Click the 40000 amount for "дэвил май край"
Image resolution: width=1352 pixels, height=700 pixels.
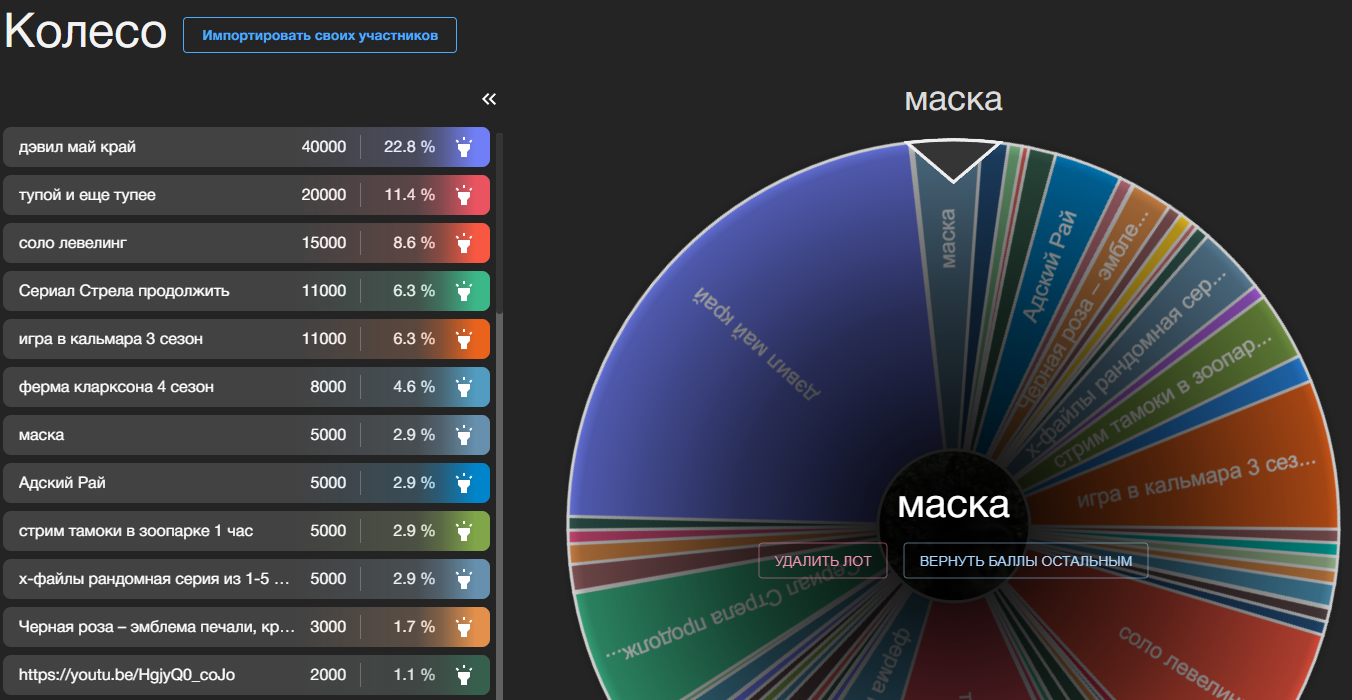pyautogui.click(x=324, y=147)
